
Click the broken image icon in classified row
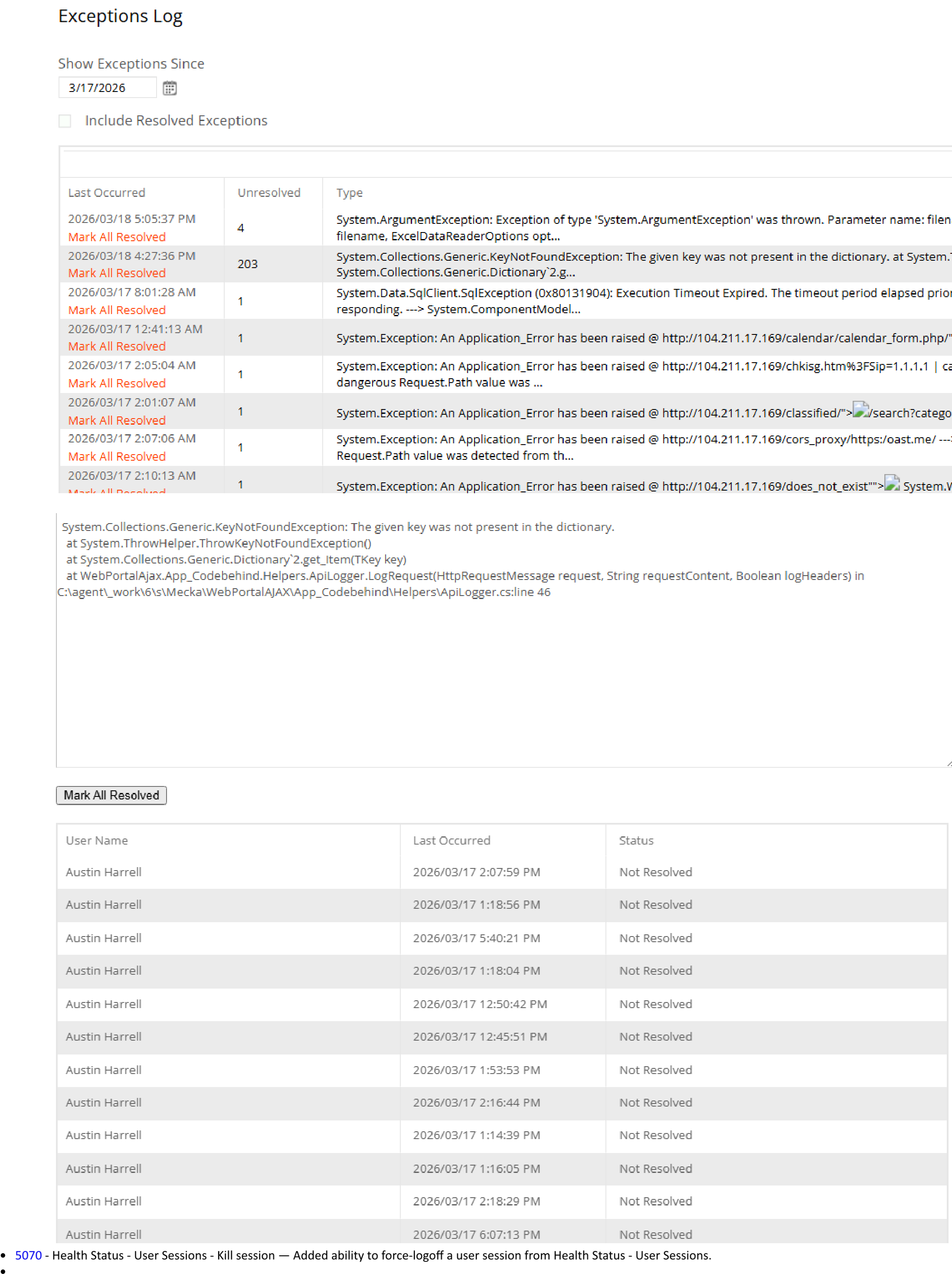point(860,410)
